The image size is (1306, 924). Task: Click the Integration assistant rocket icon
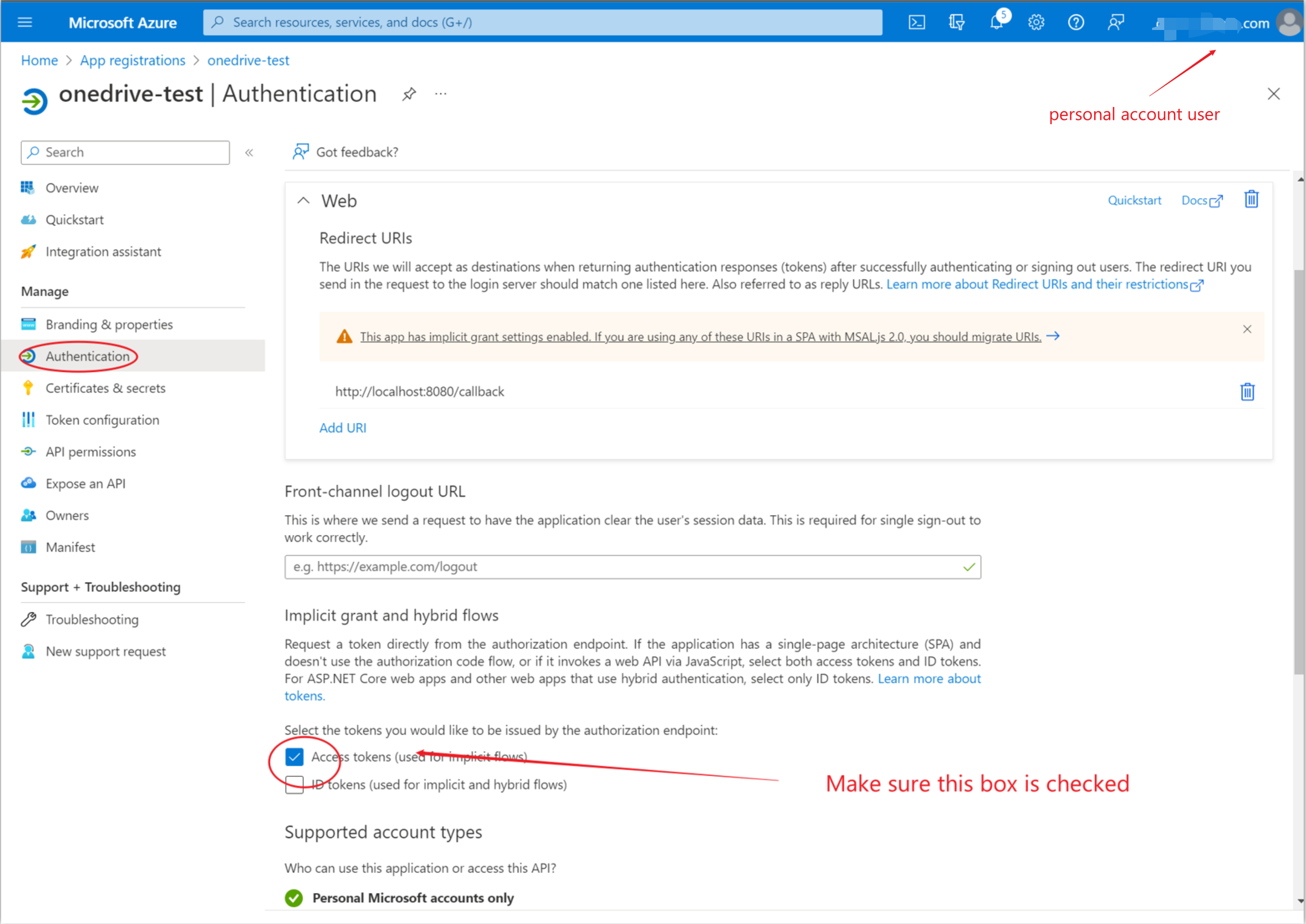click(x=28, y=251)
